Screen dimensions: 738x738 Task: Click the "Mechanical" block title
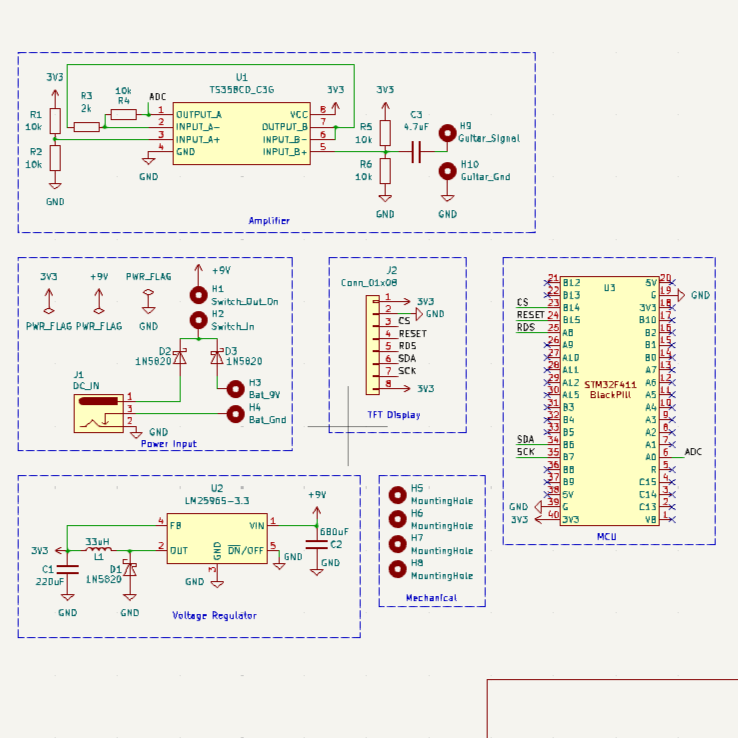pos(431,598)
